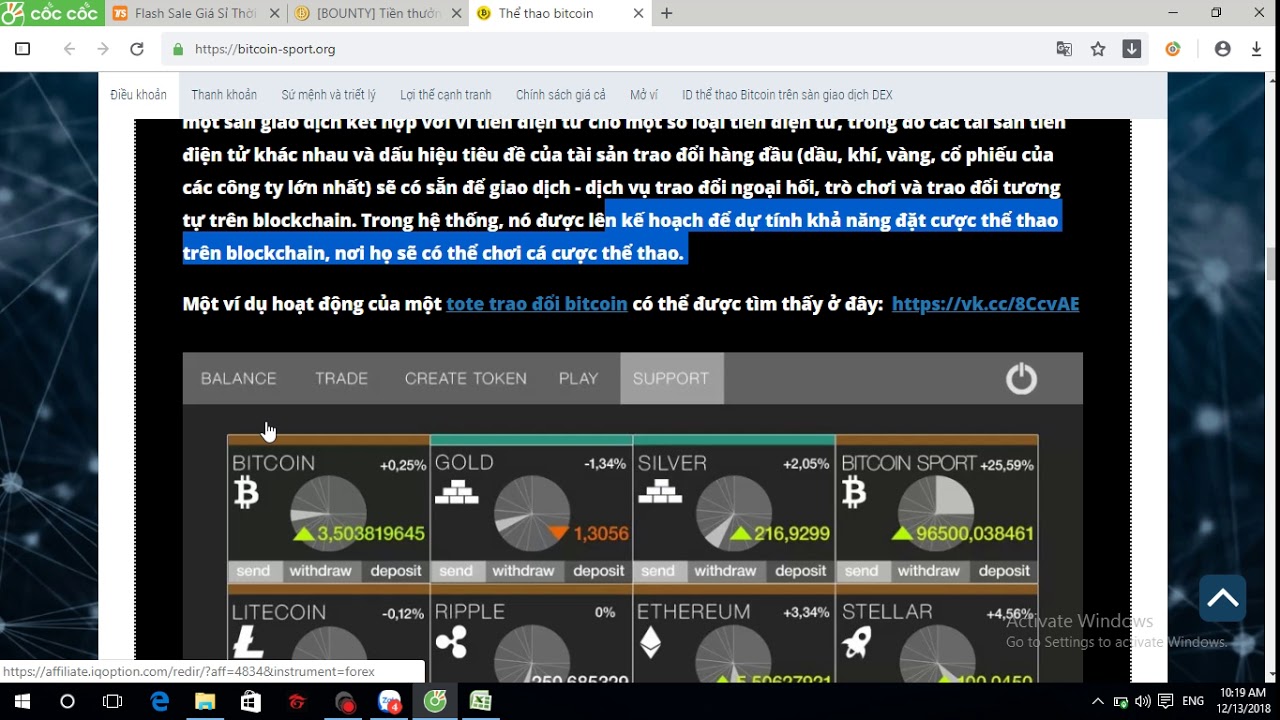Open a new browser tab
The height and width of the screenshot is (720, 1280).
[667, 13]
